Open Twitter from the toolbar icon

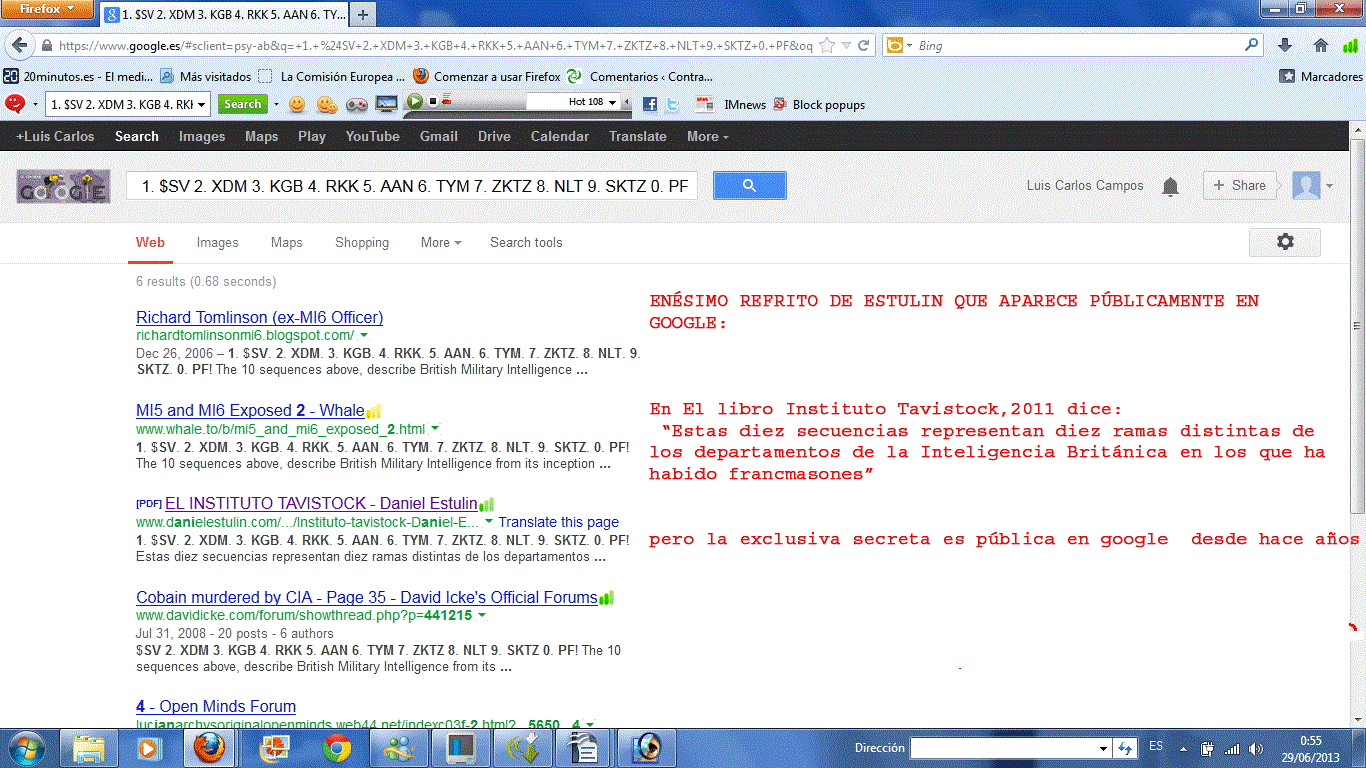point(673,104)
